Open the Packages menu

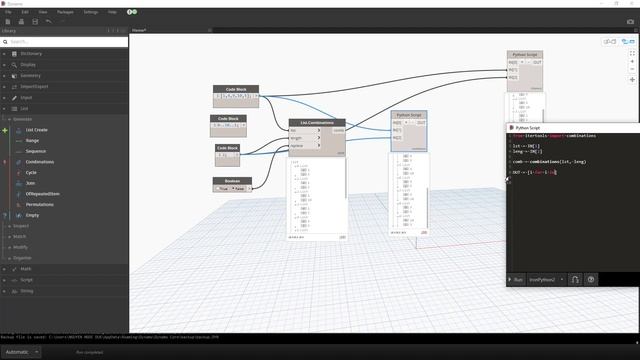point(65,12)
